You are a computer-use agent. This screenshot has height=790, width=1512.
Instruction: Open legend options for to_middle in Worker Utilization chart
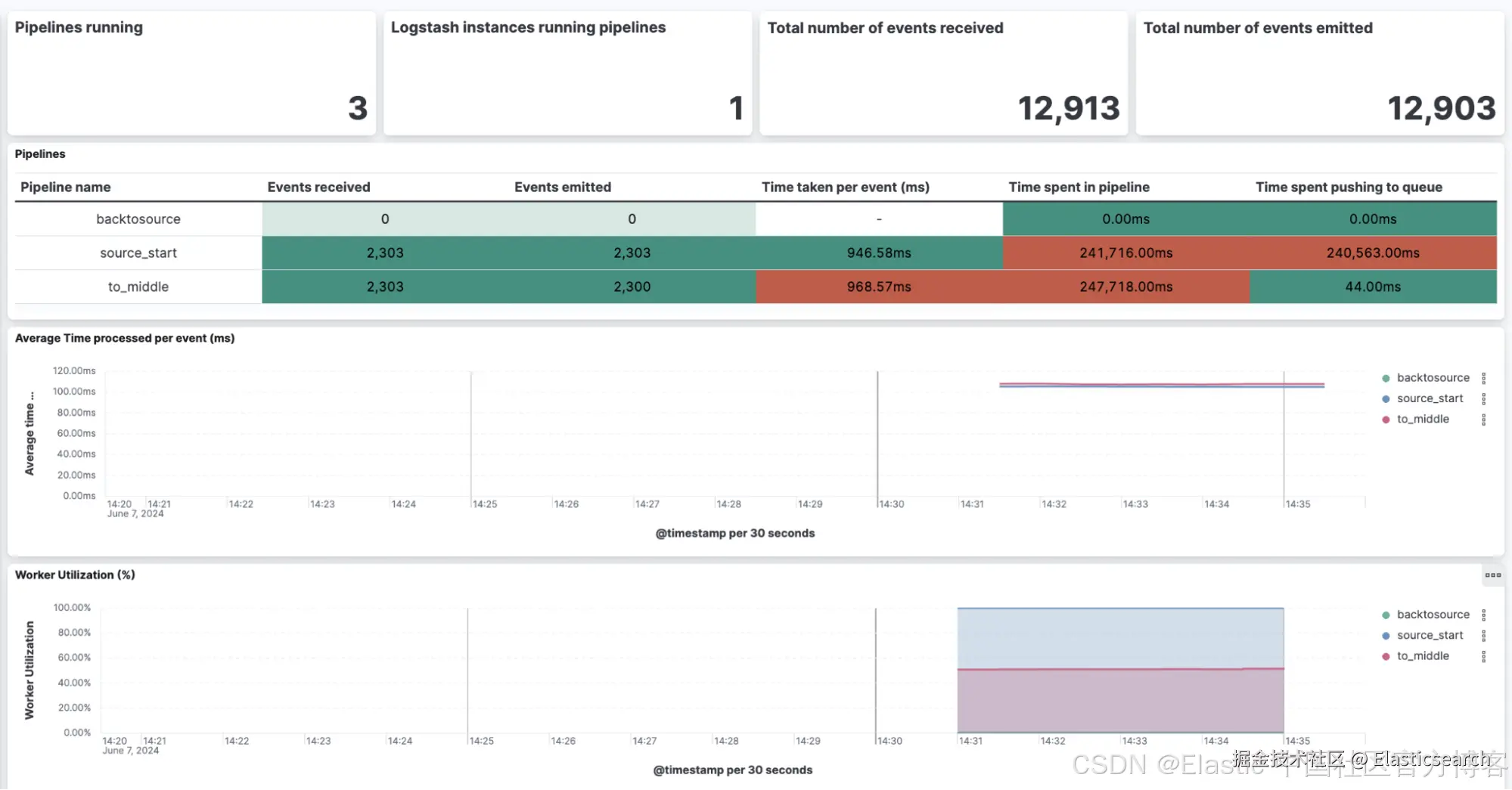(1483, 656)
